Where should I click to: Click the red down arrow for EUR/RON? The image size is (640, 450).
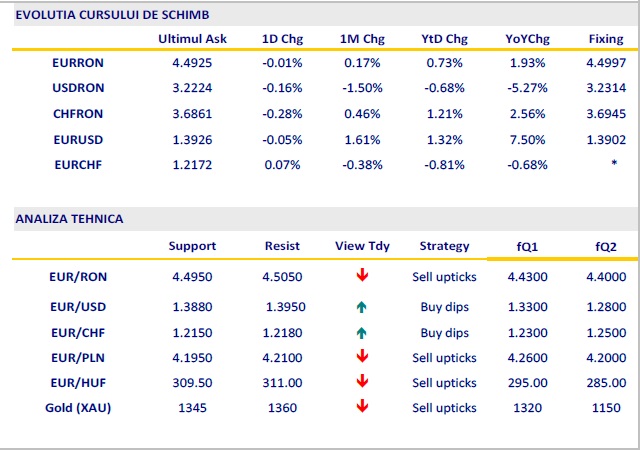point(362,274)
